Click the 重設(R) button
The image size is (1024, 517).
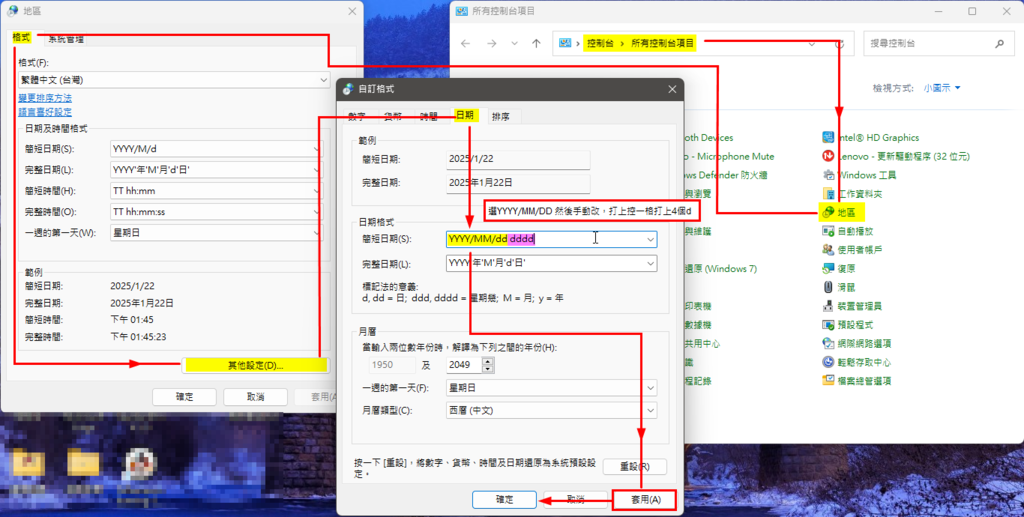tap(635, 467)
